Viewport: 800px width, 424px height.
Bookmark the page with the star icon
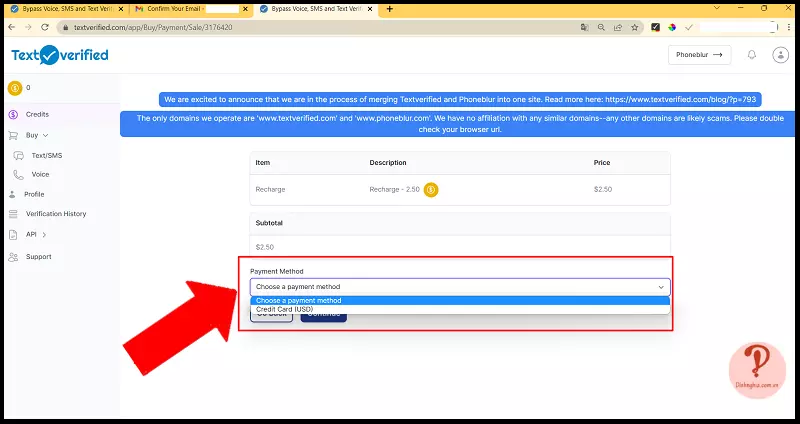coord(634,28)
